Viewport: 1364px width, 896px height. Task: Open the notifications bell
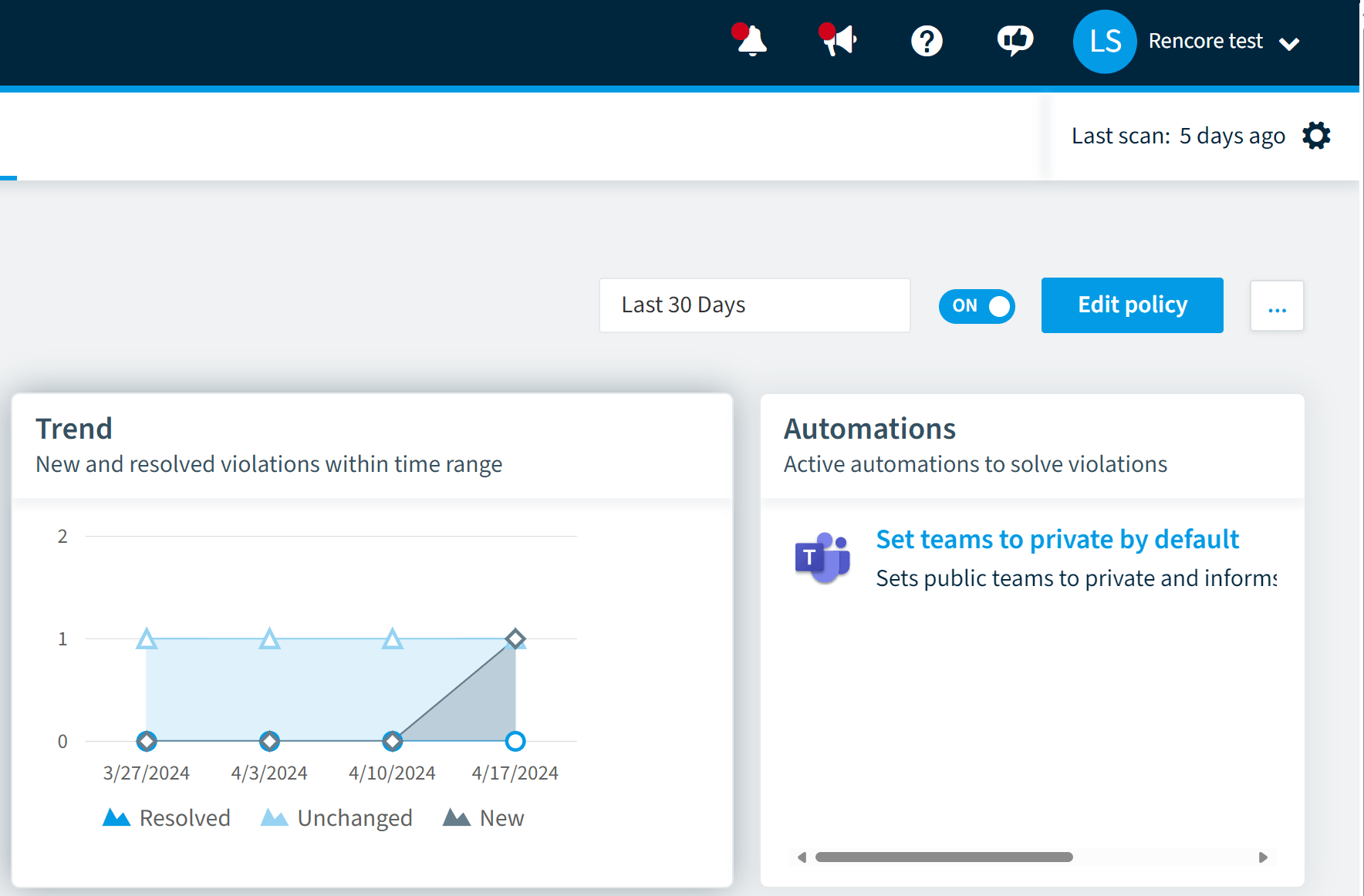tap(751, 41)
